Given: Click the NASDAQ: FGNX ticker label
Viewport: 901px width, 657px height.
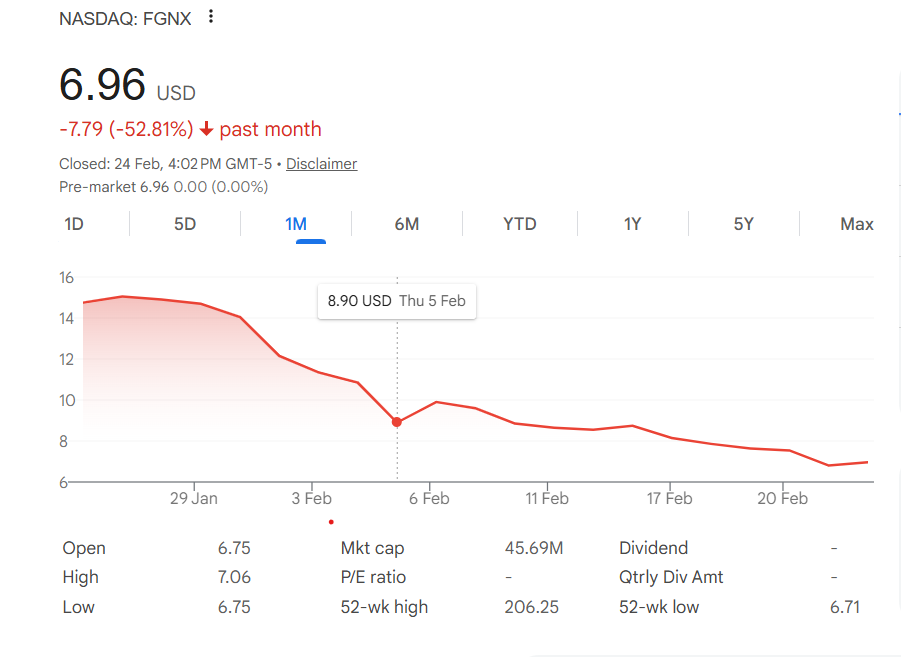Looking at the screenshot, I should coord(125,17).
